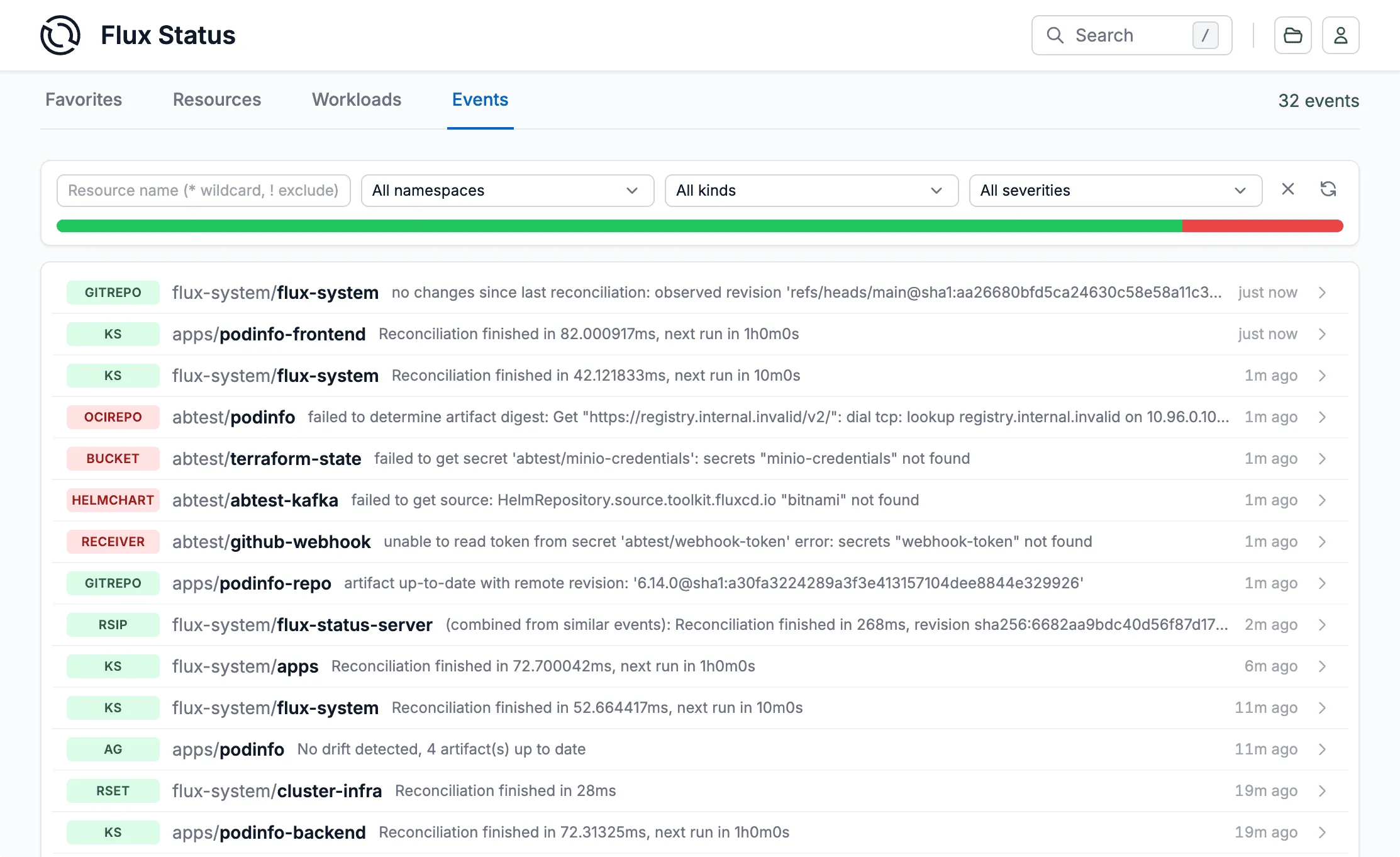This screenshot has height=857, width=1400.
Task: Click the GITREPO badge for podinfo-repo
Action: tap(113, 583)
